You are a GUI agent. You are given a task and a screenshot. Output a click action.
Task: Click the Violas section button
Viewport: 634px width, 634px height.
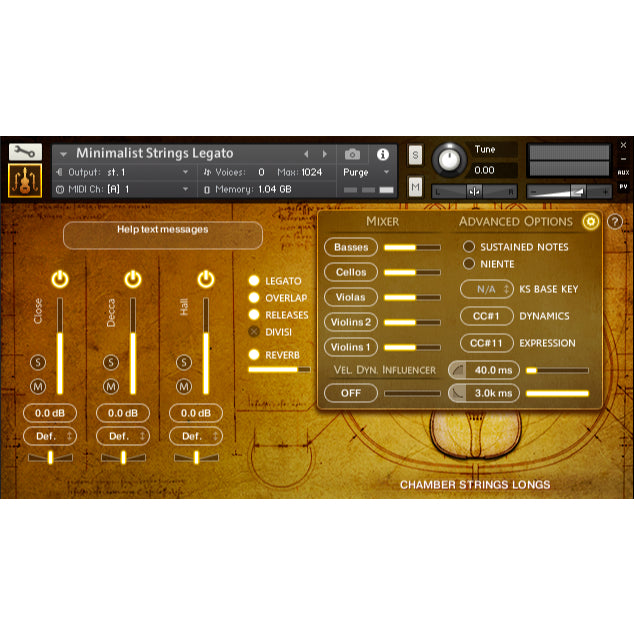coord(351,297)
